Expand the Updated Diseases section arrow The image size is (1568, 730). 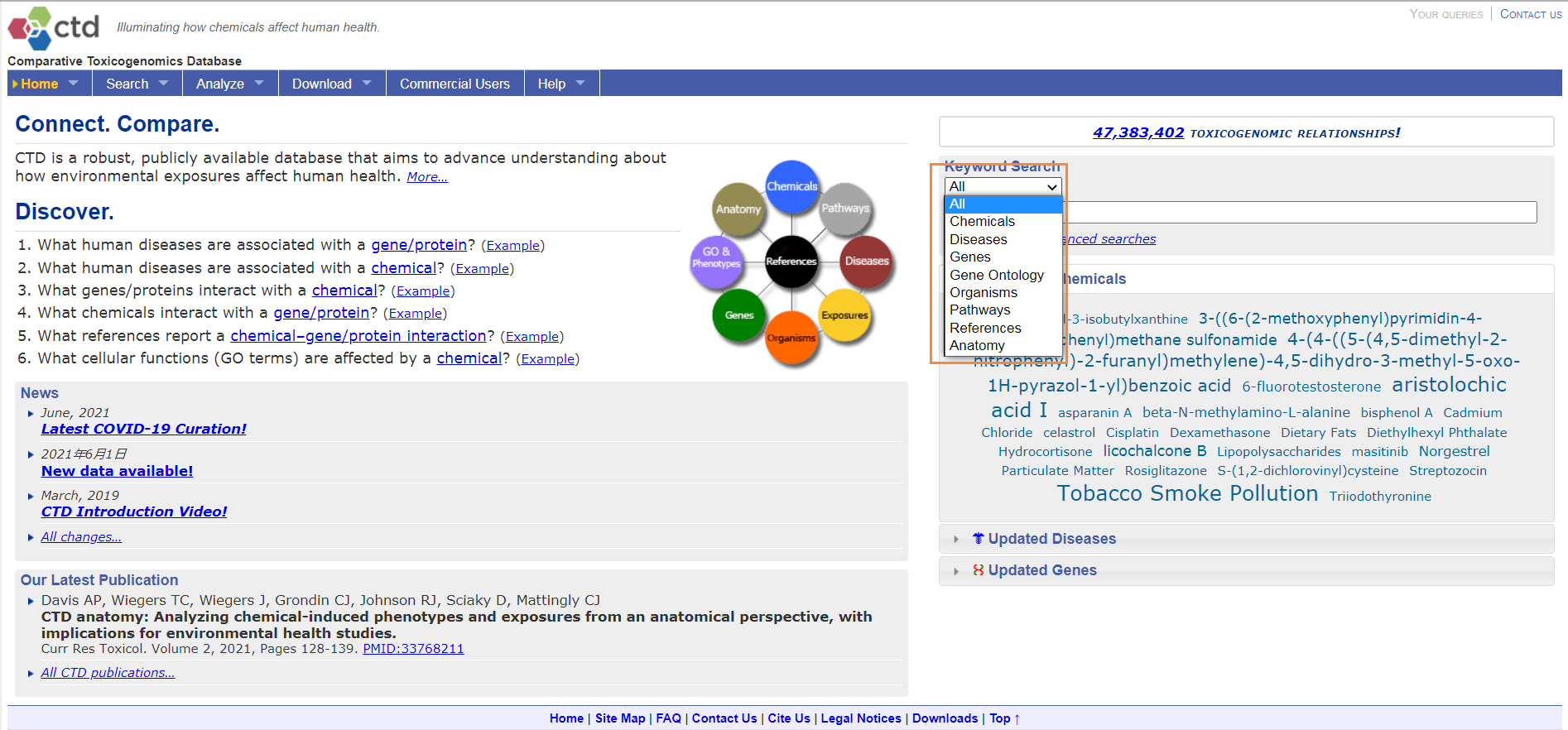pyautogui.click(x=956, y=540)
